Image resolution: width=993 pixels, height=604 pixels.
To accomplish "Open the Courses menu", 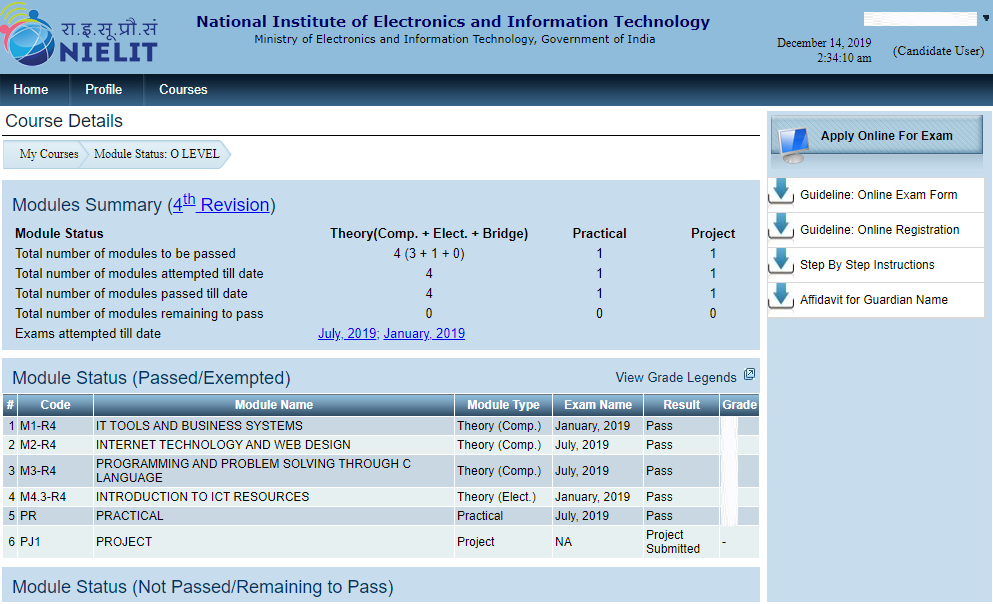I will 182,89.
